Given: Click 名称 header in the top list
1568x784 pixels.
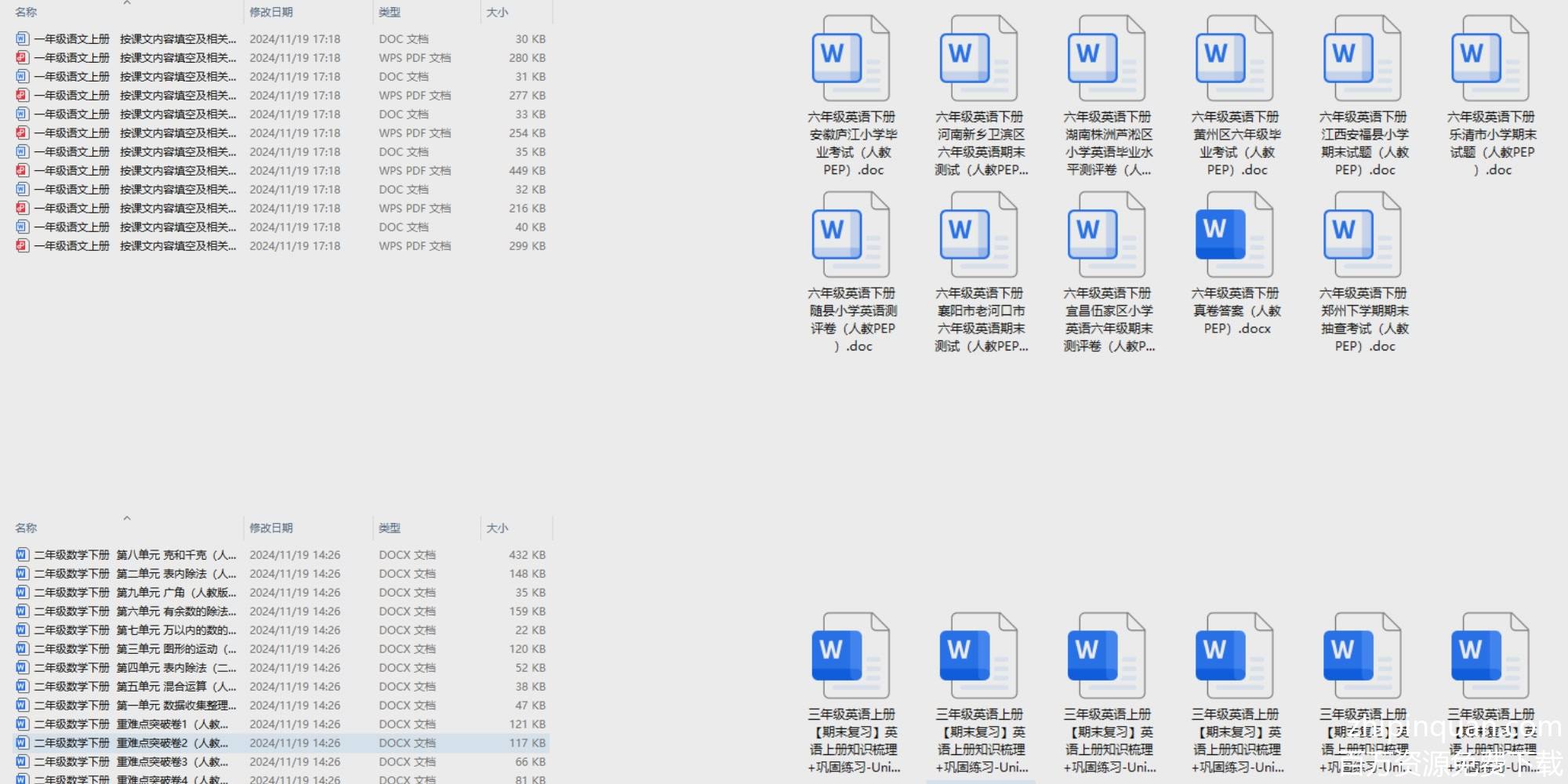Looking at the screenshot, I should (x=26, y=13).
